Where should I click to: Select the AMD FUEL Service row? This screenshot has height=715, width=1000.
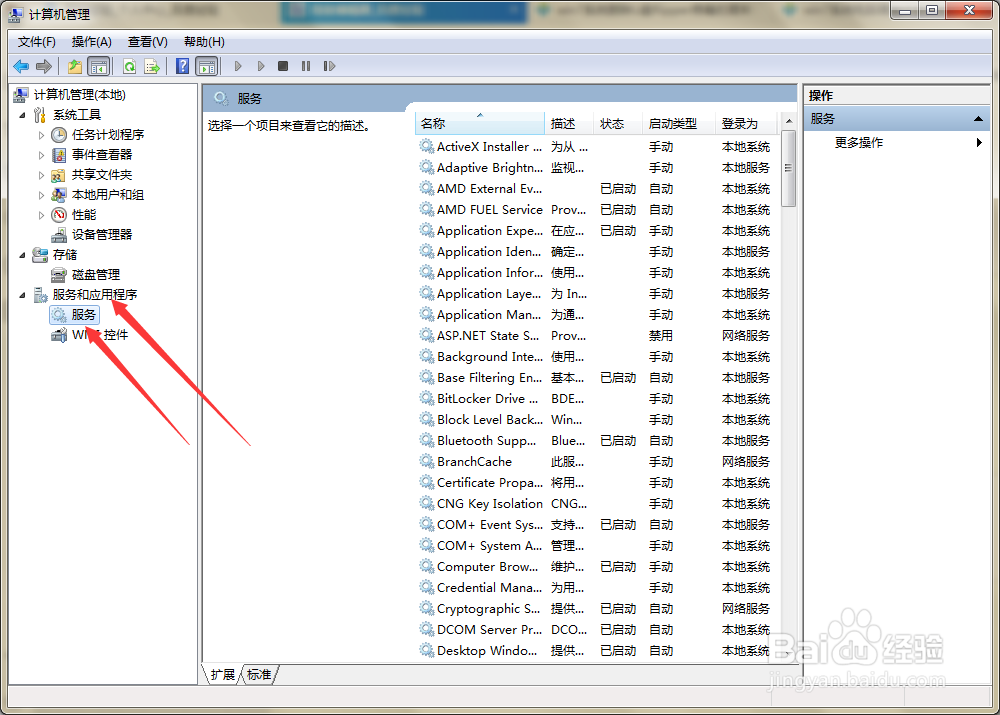pos(598,210)
